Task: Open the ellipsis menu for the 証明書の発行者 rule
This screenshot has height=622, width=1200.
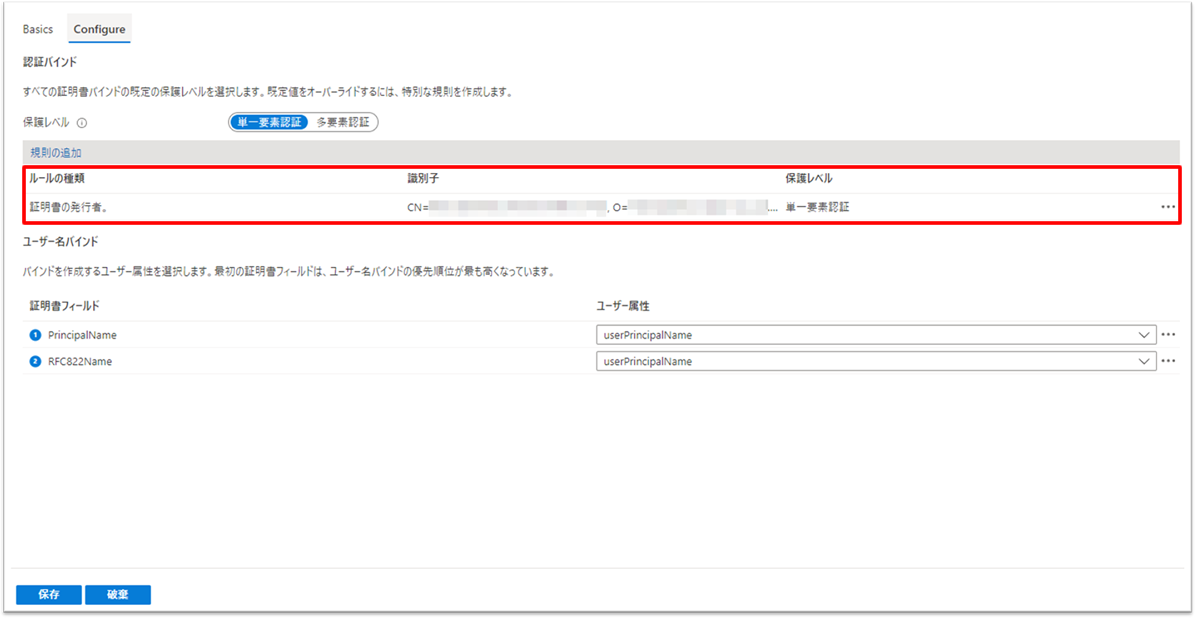Action: click(x=1167, y=207)
